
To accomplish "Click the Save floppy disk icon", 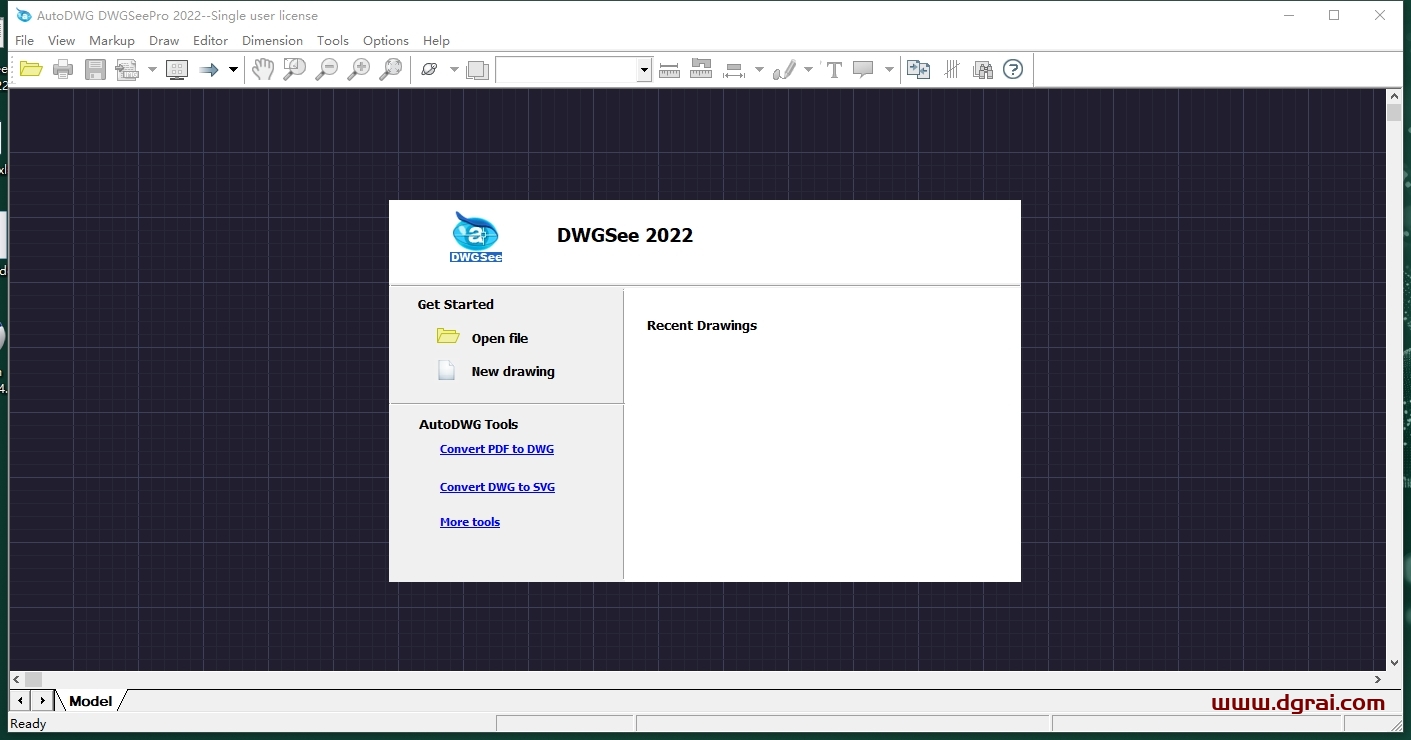I will (95, 69).
